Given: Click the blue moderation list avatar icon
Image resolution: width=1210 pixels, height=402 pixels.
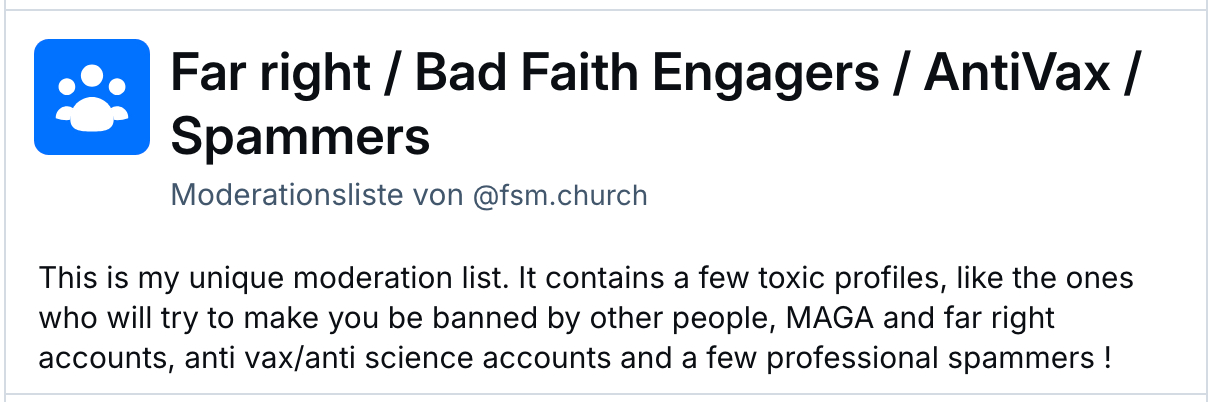Looking at the screenshot, I should (92, 97).
